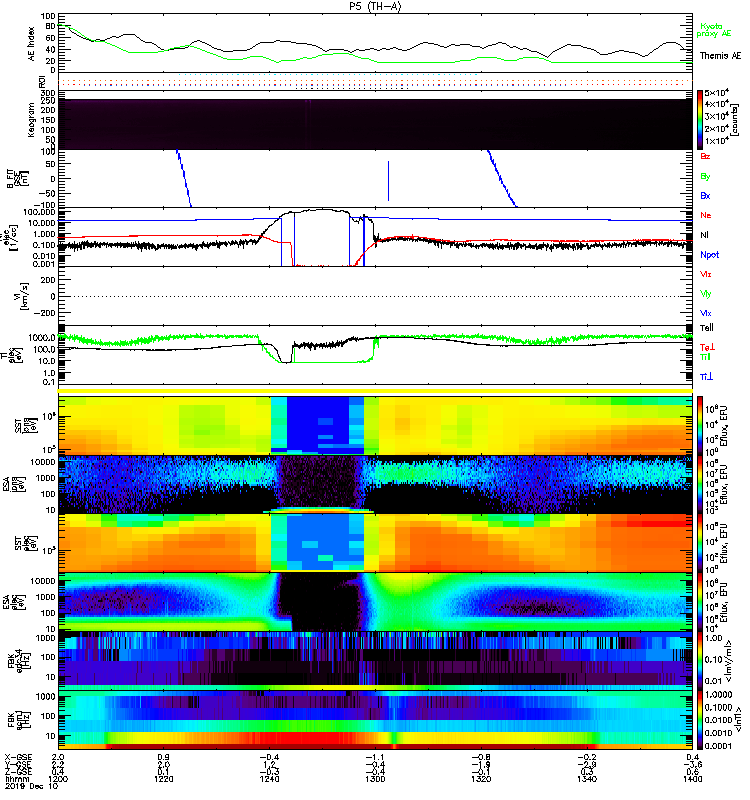
Task: Click the "-3.6" Y-GSE value
Action: (692, 764)
